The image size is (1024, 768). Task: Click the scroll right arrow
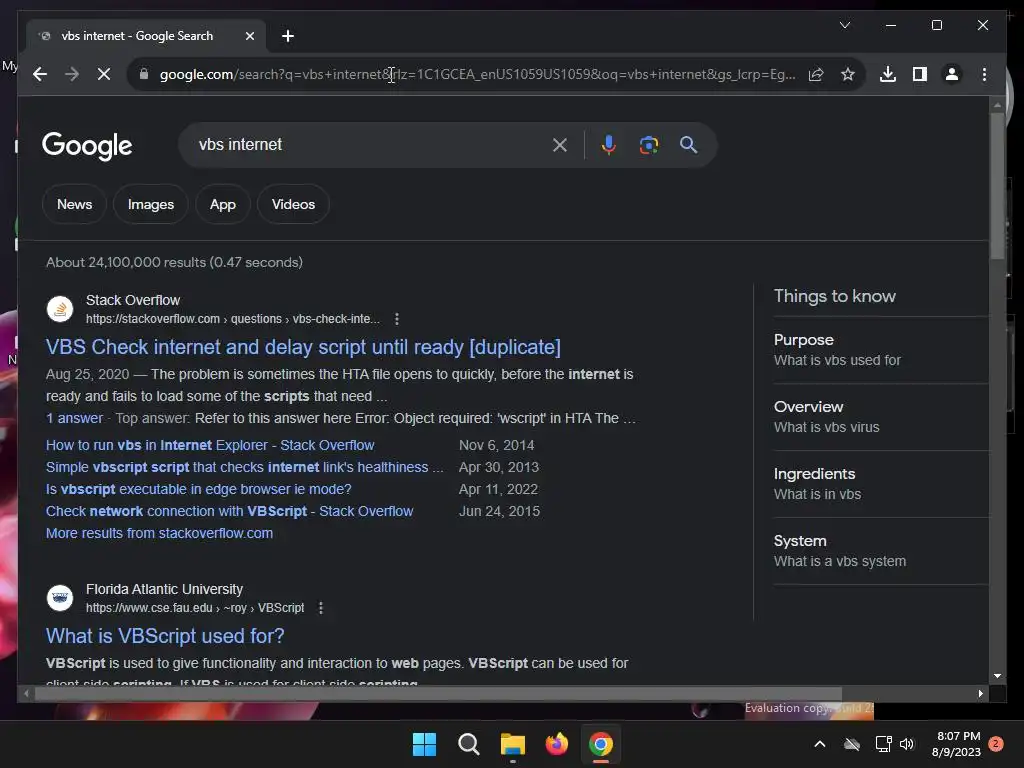pyautogui.click(x=980, y=694)
